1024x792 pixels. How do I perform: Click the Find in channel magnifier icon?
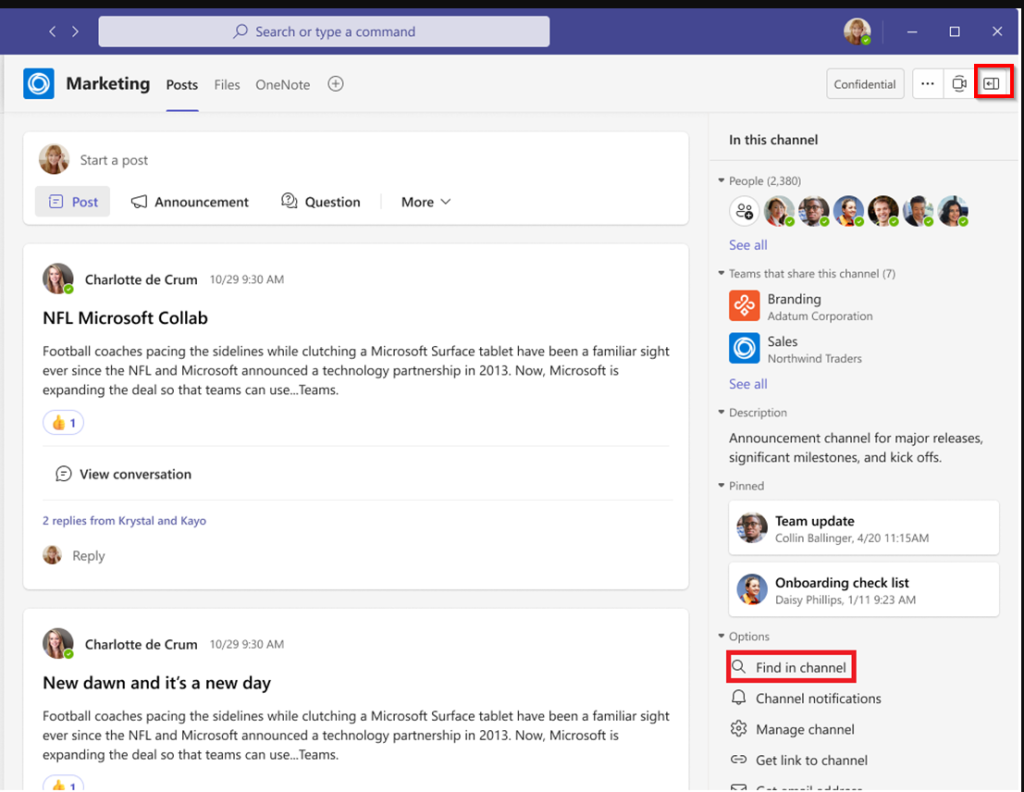click(x=739, y=667)
